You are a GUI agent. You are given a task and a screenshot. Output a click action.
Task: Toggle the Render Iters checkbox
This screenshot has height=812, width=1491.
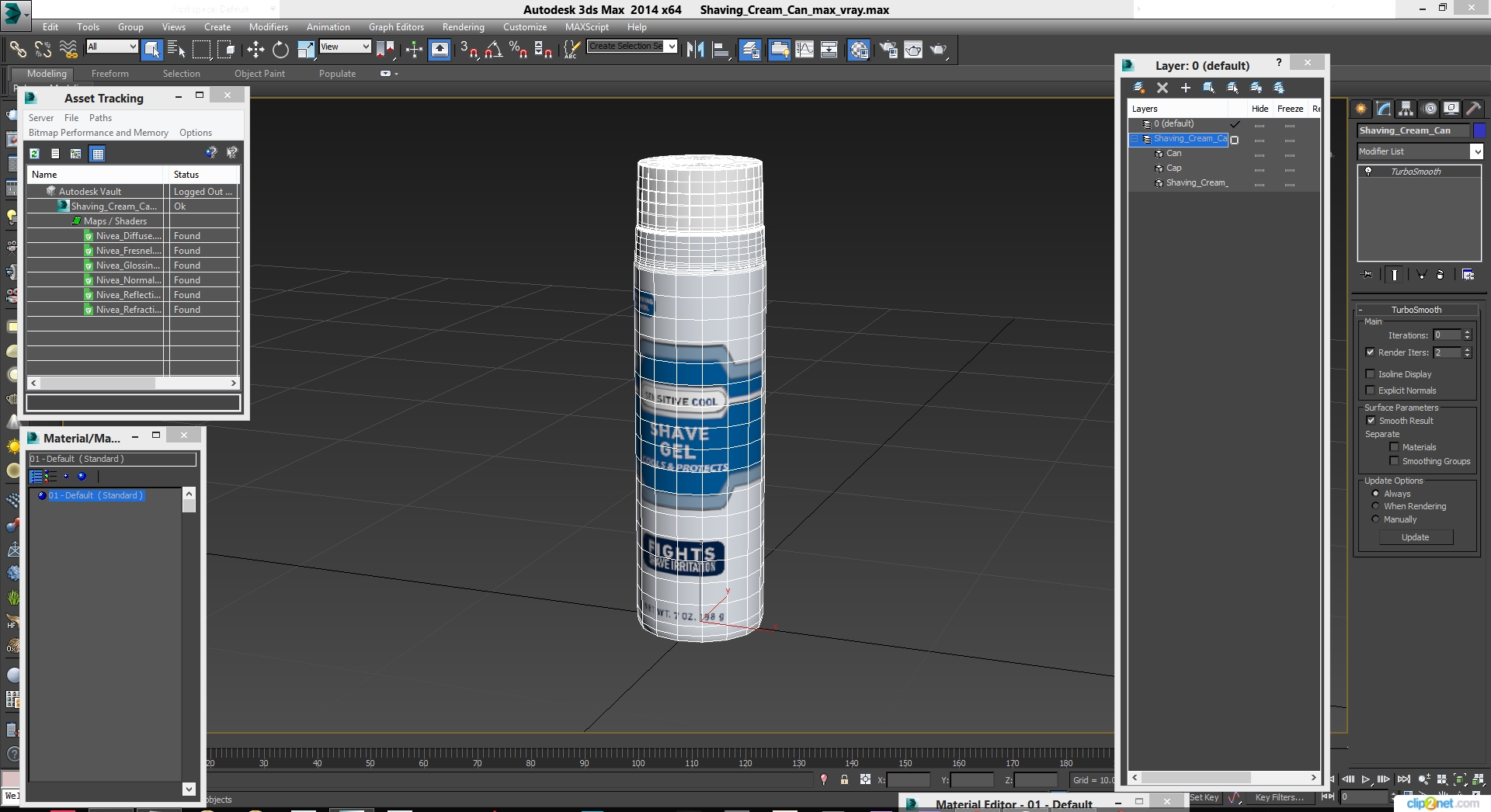point(1371,352)
